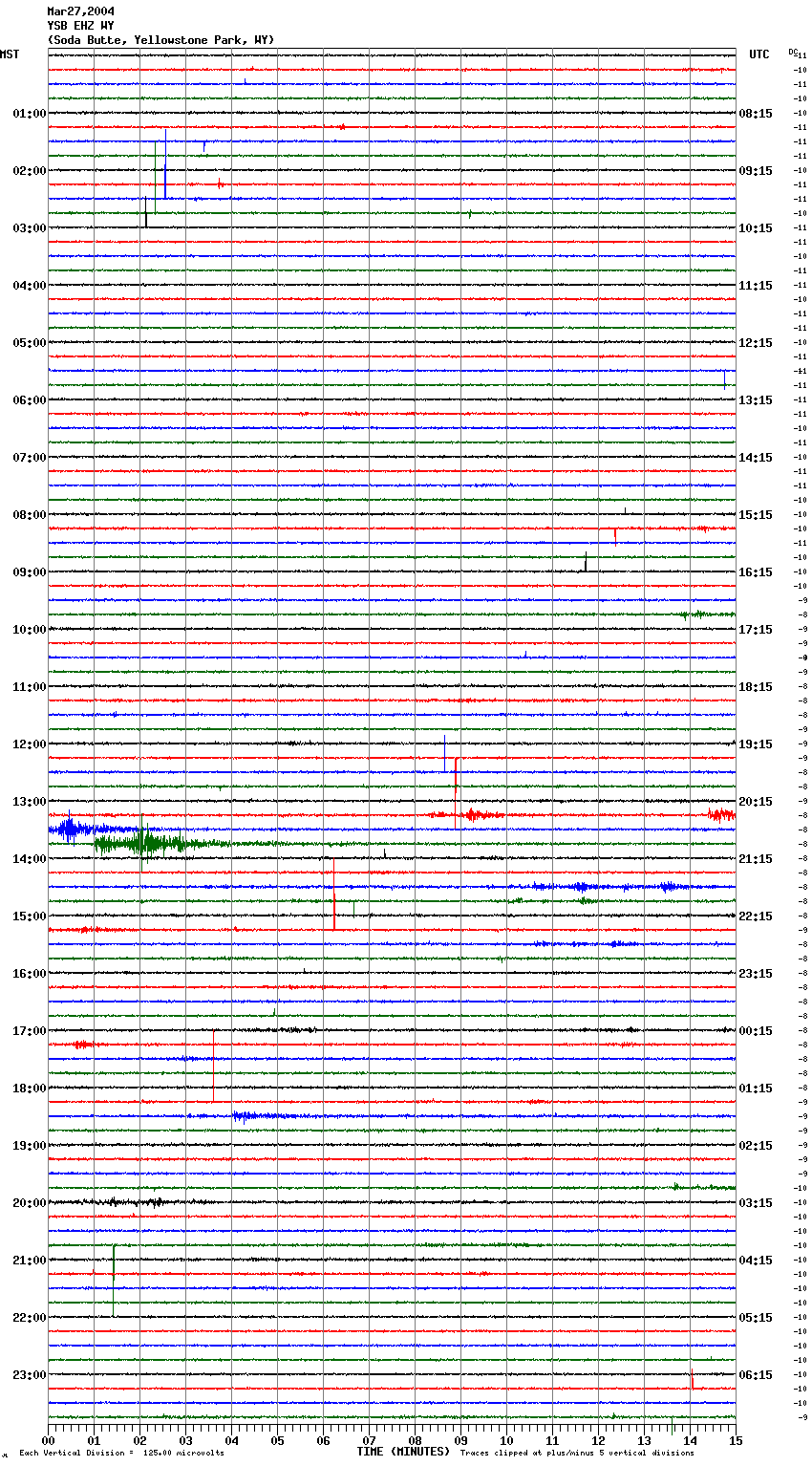
Task: Click the 19:15 UTC time label
Action: point(756,744)
